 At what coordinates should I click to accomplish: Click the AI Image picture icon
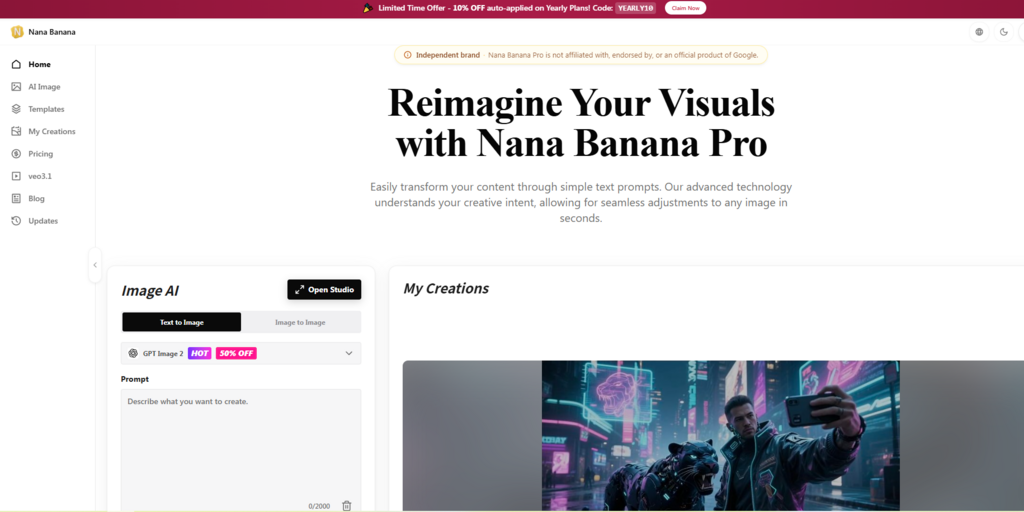(x=16, y=87)
